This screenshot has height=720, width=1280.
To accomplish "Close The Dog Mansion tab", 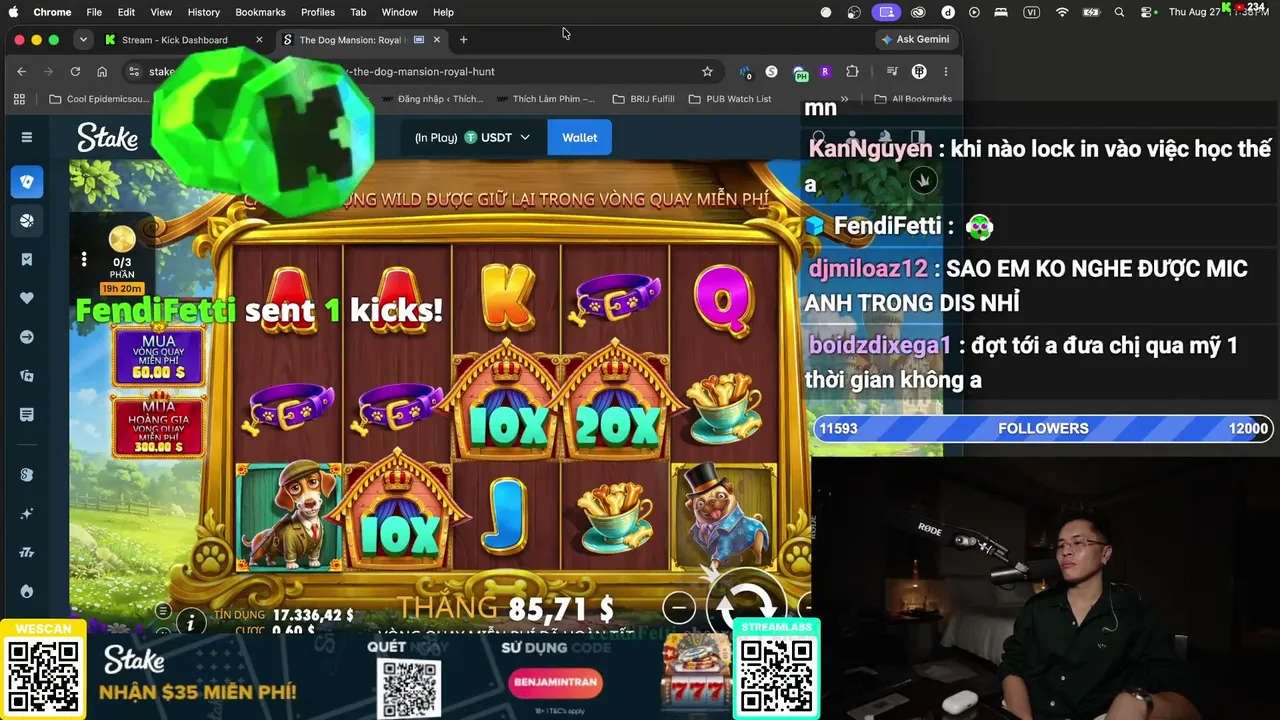I will tap(436, 40).
